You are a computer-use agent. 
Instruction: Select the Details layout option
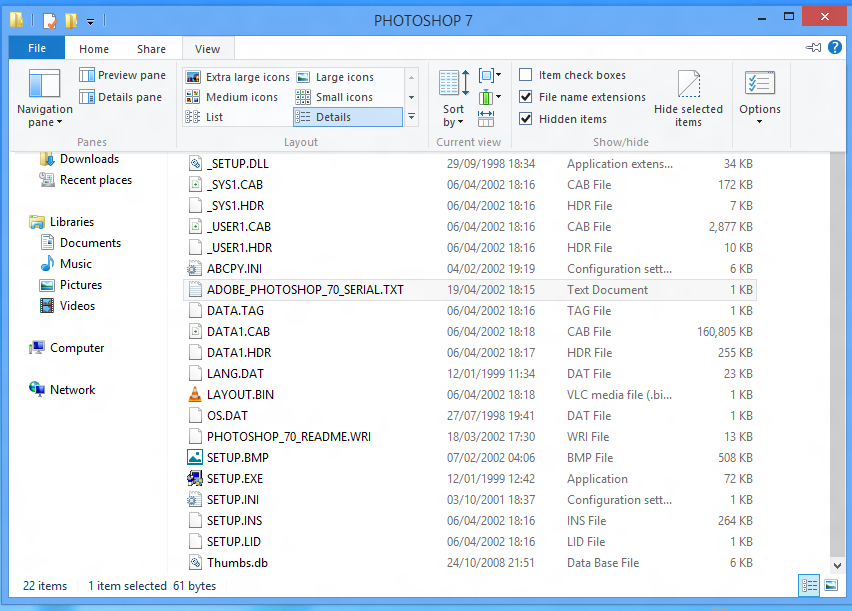coord(348,117)
